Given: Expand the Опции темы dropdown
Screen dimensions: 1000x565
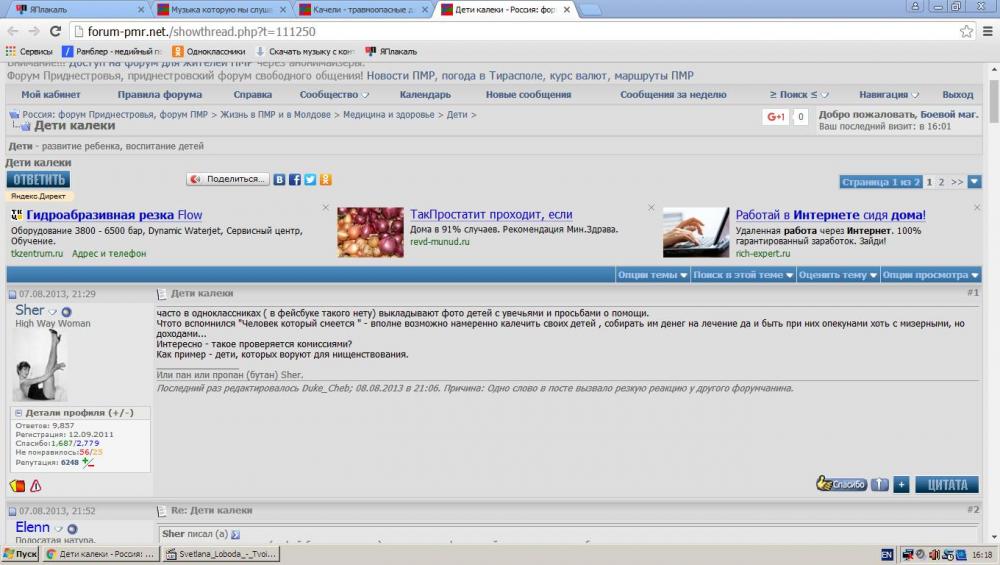Looking at the screenshot, I should [652, 275].
